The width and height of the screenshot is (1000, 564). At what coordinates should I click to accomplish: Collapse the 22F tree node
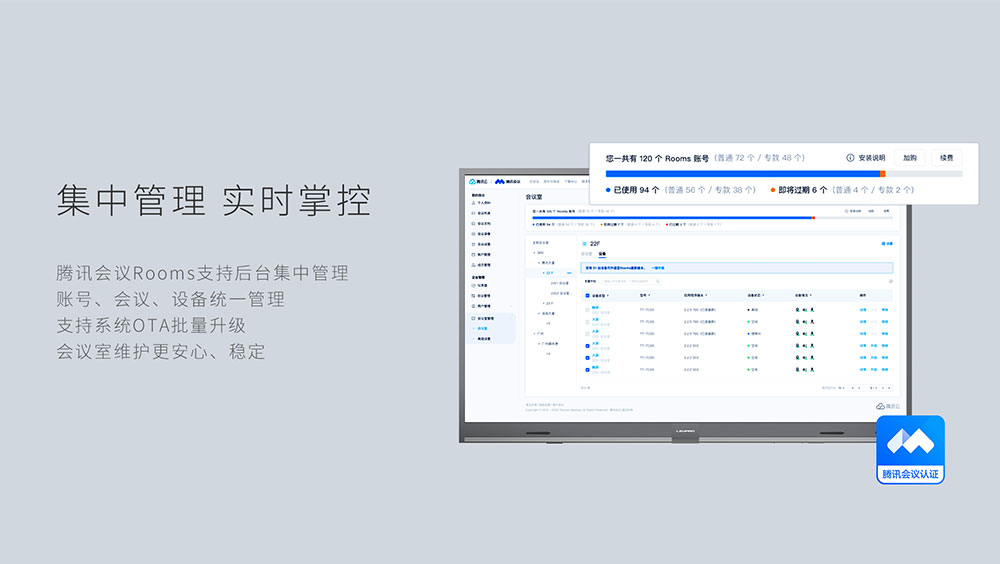[542, 272]
